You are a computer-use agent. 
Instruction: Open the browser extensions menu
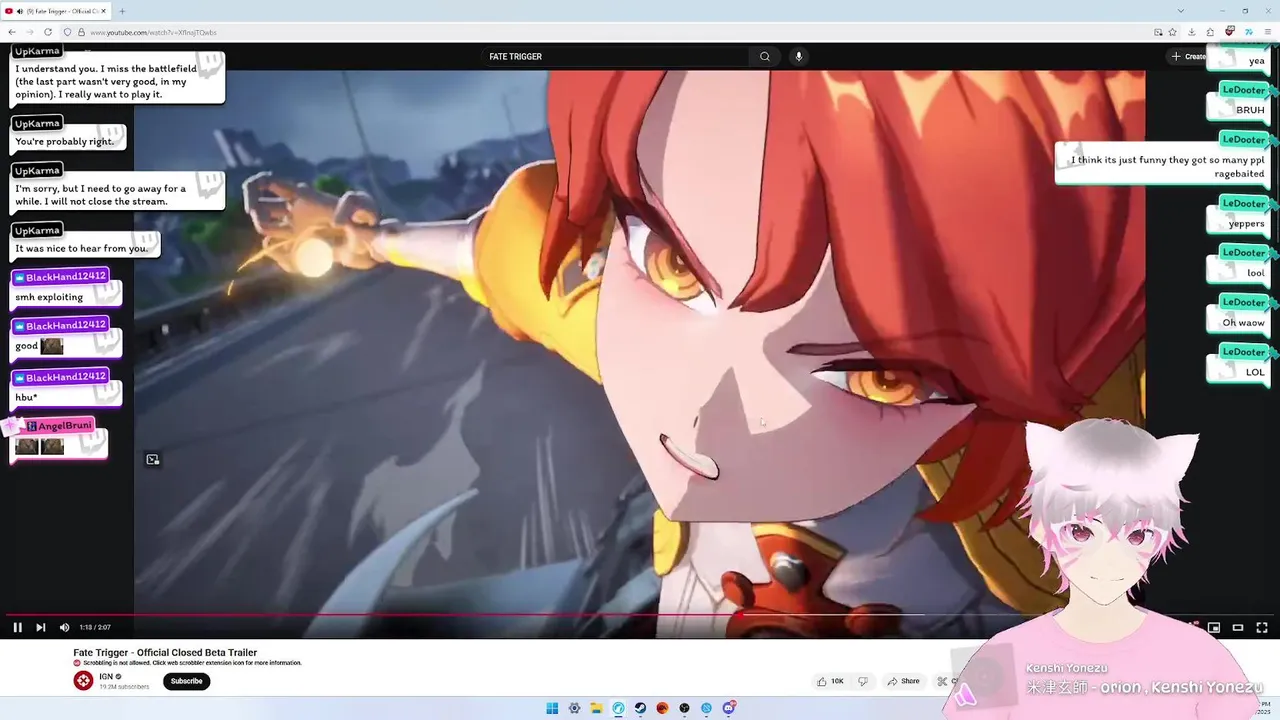point(1211,32)
